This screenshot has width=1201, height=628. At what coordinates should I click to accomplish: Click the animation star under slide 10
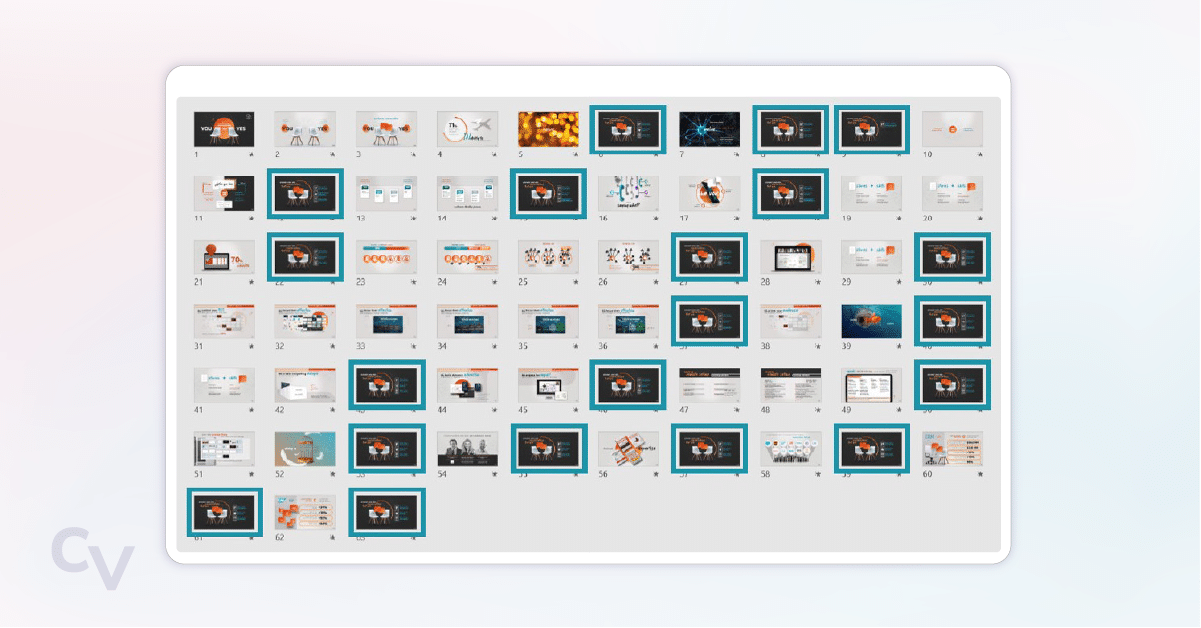click(x=980, y=155)
